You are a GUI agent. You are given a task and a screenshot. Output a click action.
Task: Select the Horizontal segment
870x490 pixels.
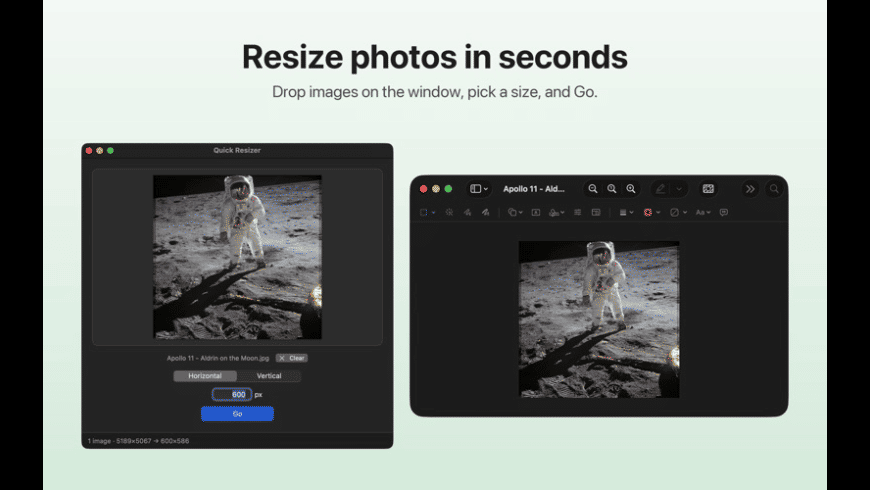click(x=205, y=376)
